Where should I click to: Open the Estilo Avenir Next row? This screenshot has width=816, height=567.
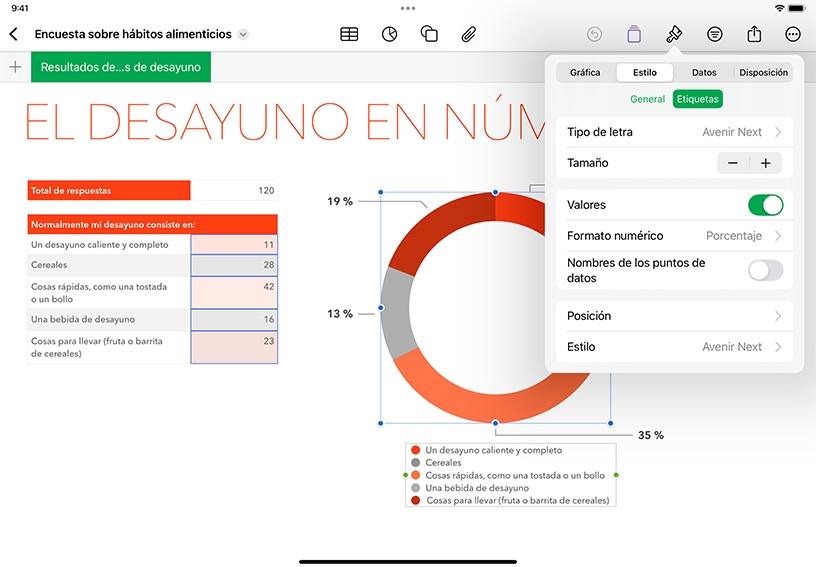674,346
